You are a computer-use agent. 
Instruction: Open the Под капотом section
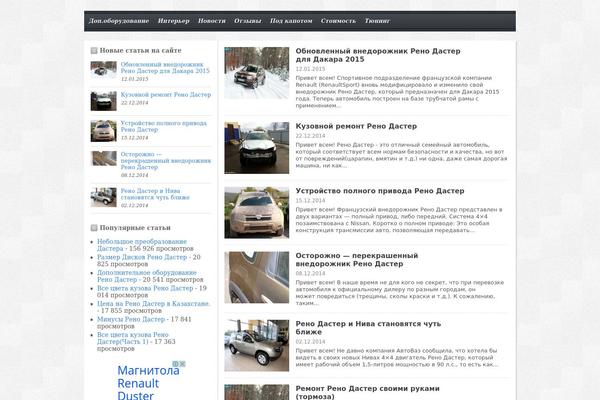(x=291, y=21)
